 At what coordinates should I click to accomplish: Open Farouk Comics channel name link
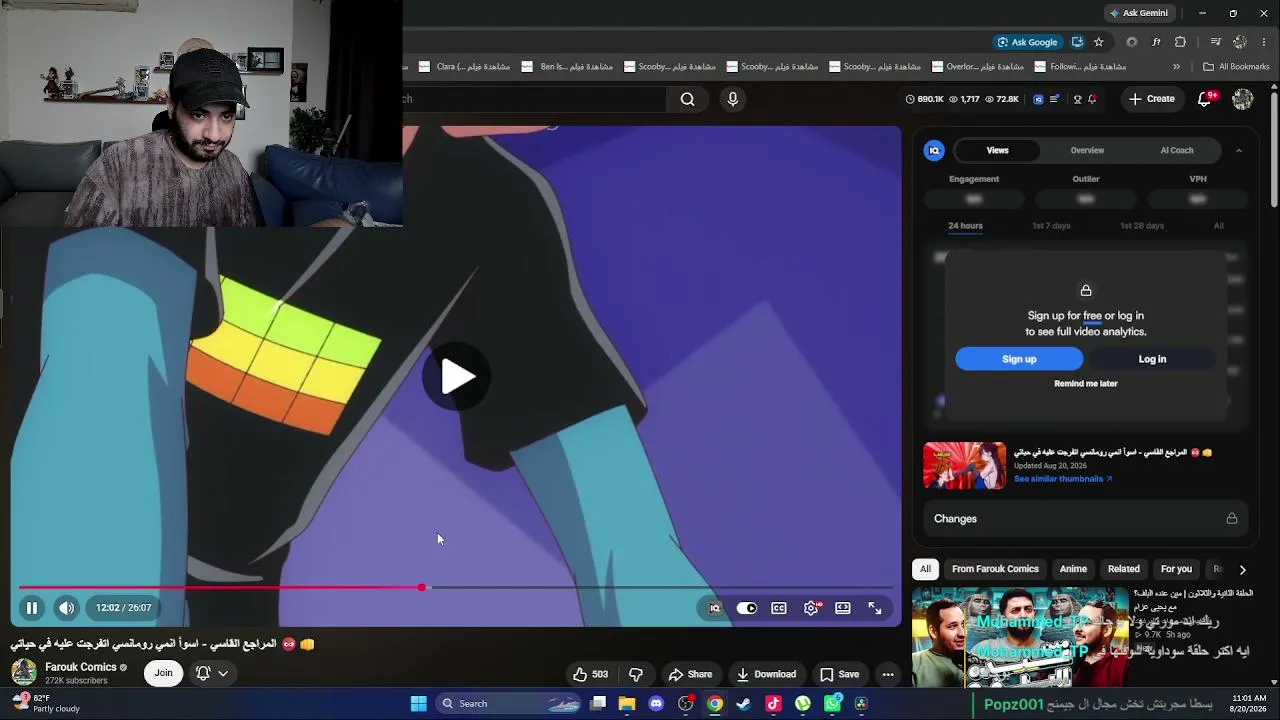[x=81, y=667]
